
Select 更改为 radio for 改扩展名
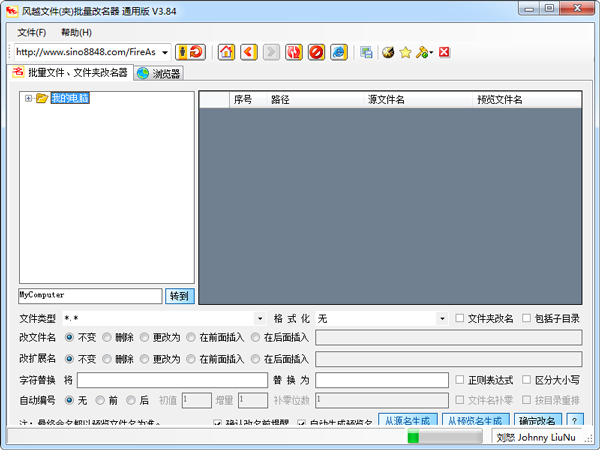[x=144, y=359]
